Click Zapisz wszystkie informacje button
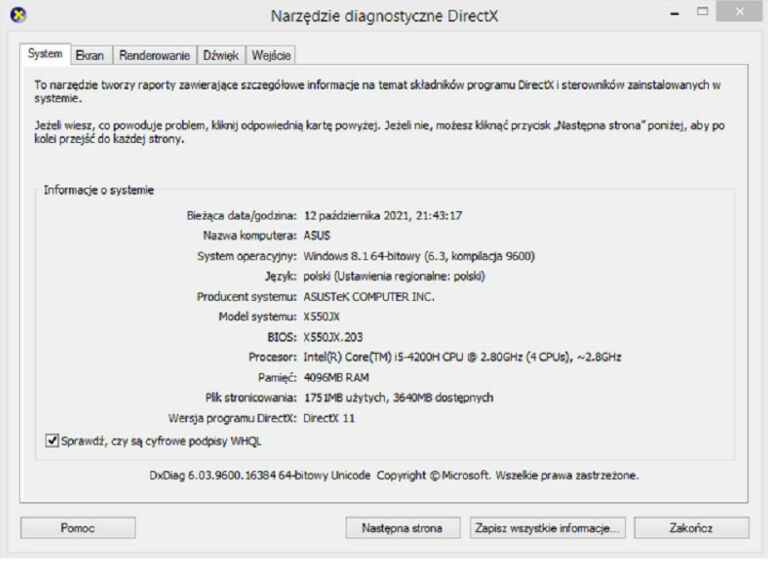This screenshot has width=768, height=561. coord(547,528)
